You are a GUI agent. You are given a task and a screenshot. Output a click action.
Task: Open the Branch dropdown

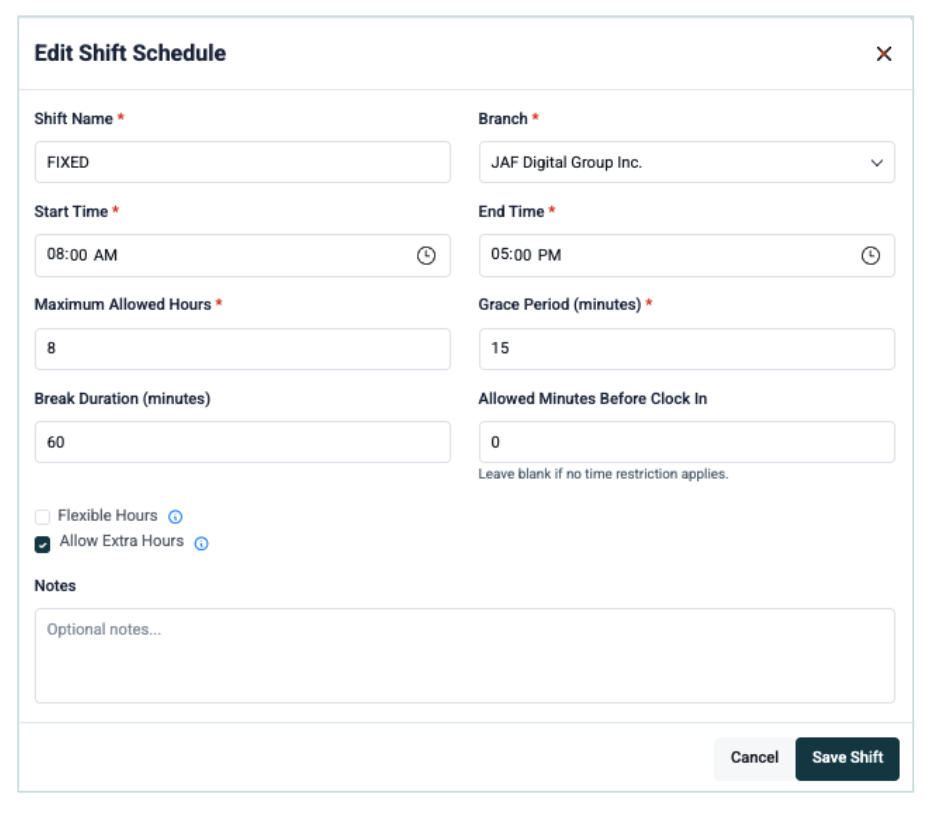click(686, 162)
